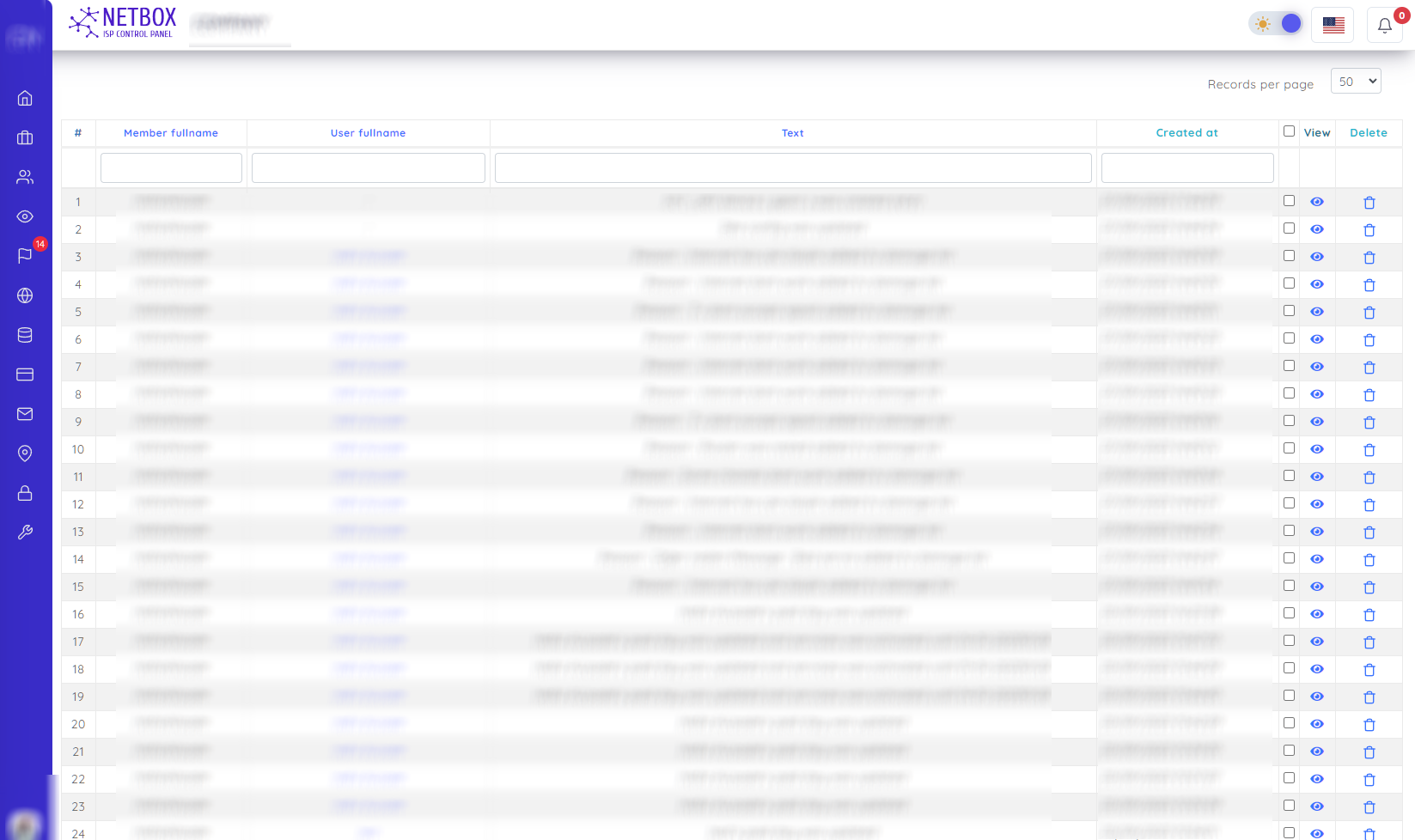View row 10 using eye icon

point(1317,449)
